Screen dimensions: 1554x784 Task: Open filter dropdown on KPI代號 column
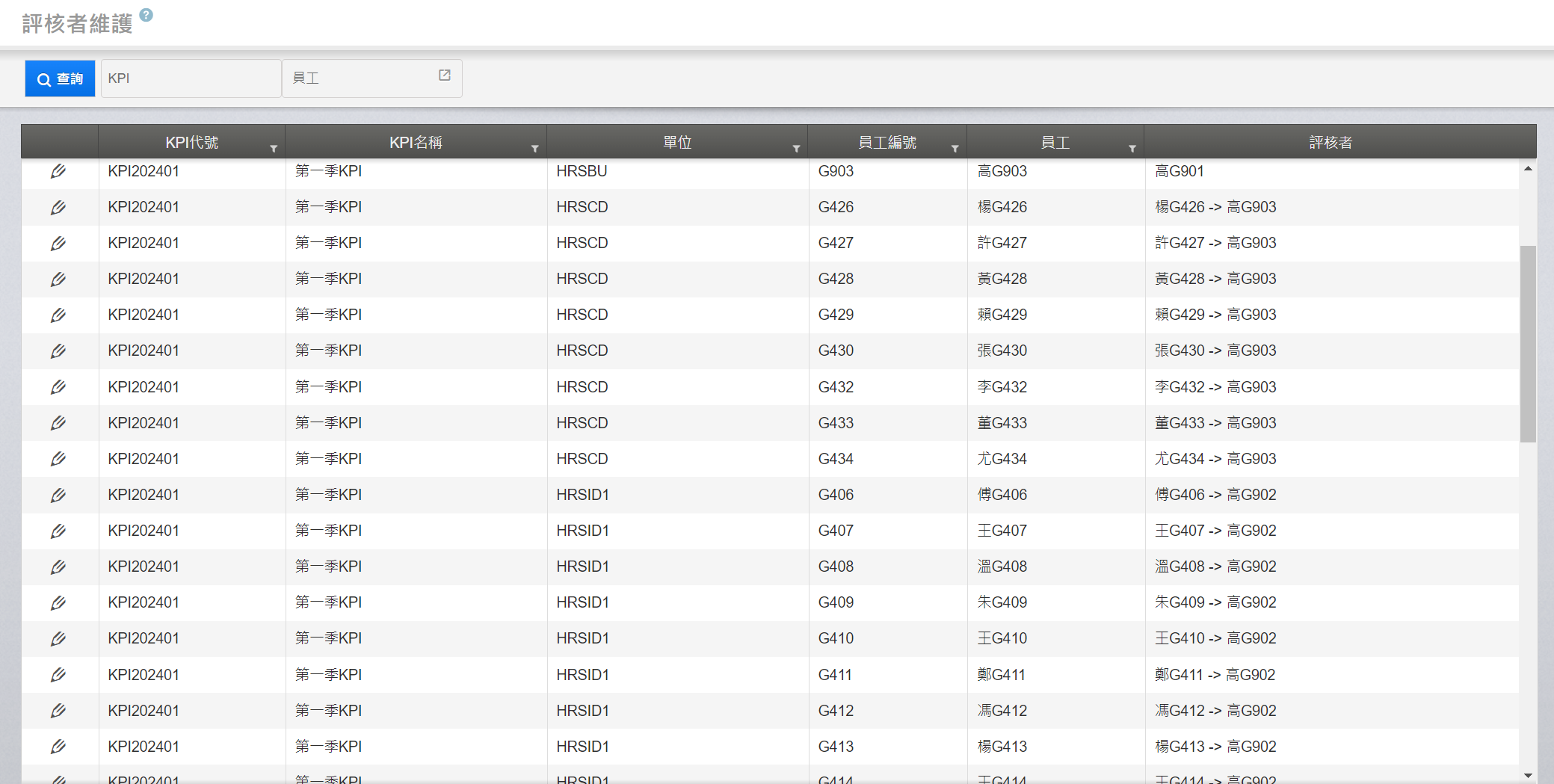(x=274, y=149)
